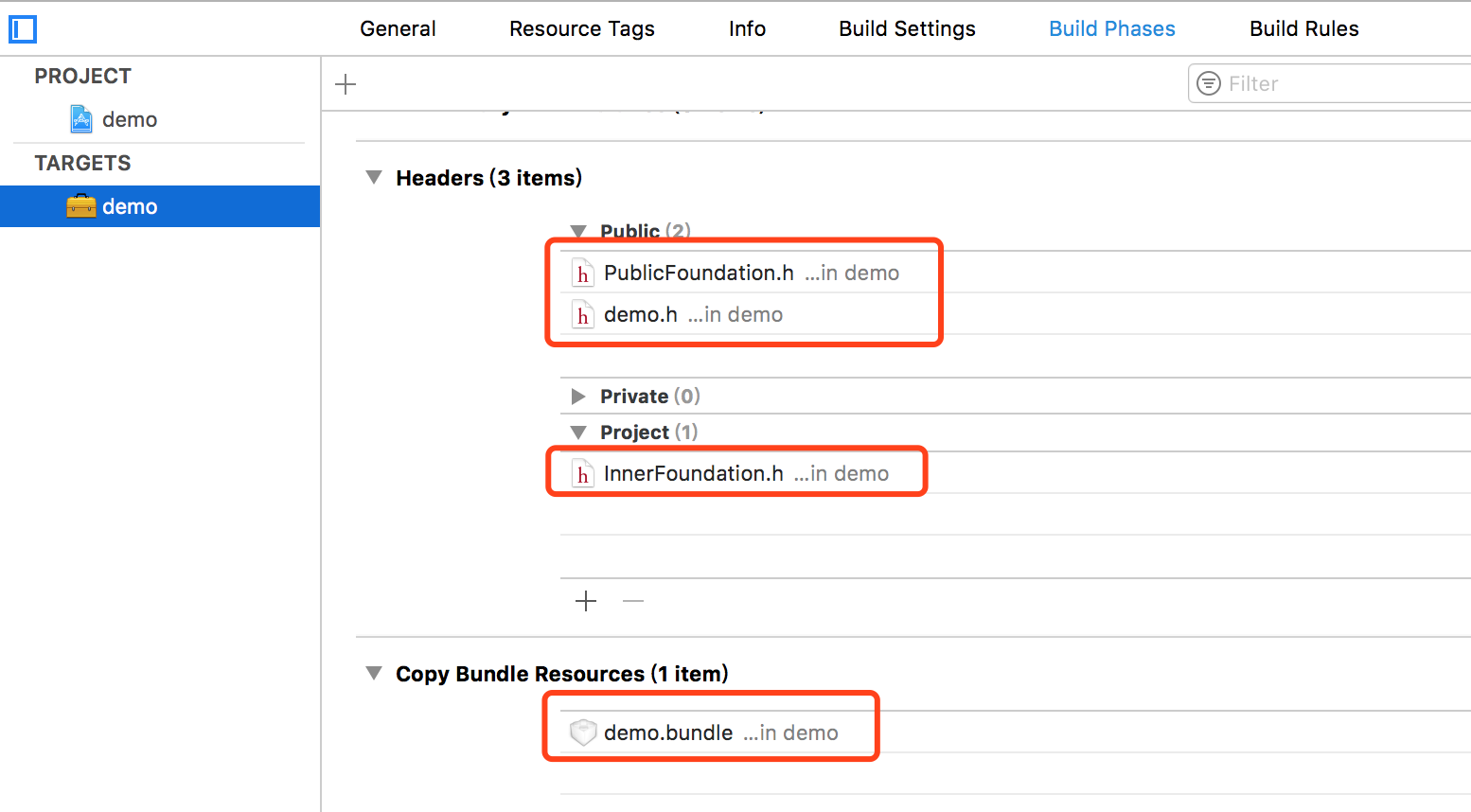Open the Resource Tags tab

pyautogui.click(x=581, y=28)
